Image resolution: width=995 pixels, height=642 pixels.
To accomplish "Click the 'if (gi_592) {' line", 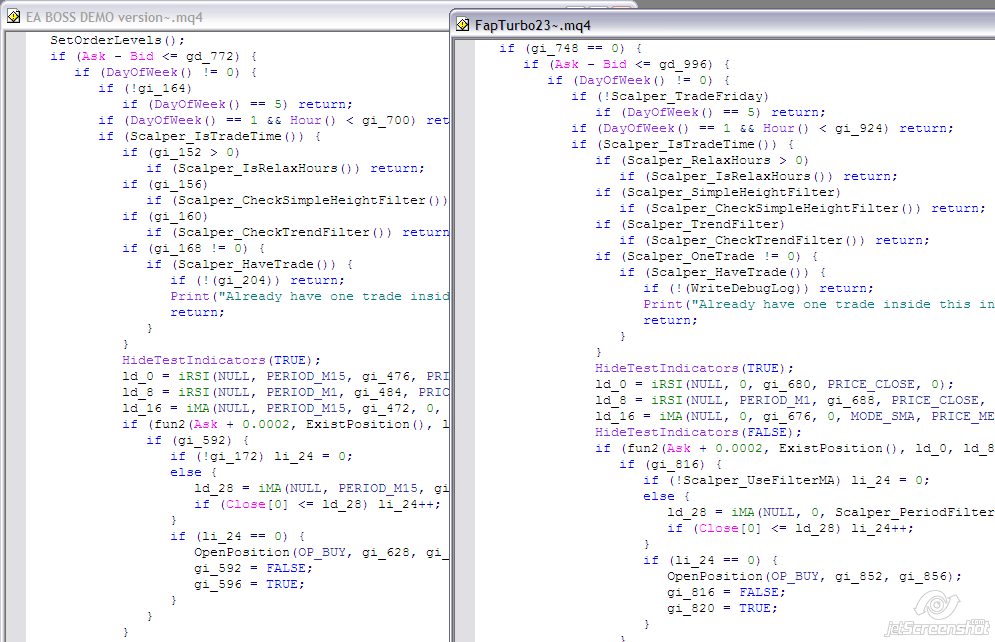I will pyautogui.click(x=197, y=440).
